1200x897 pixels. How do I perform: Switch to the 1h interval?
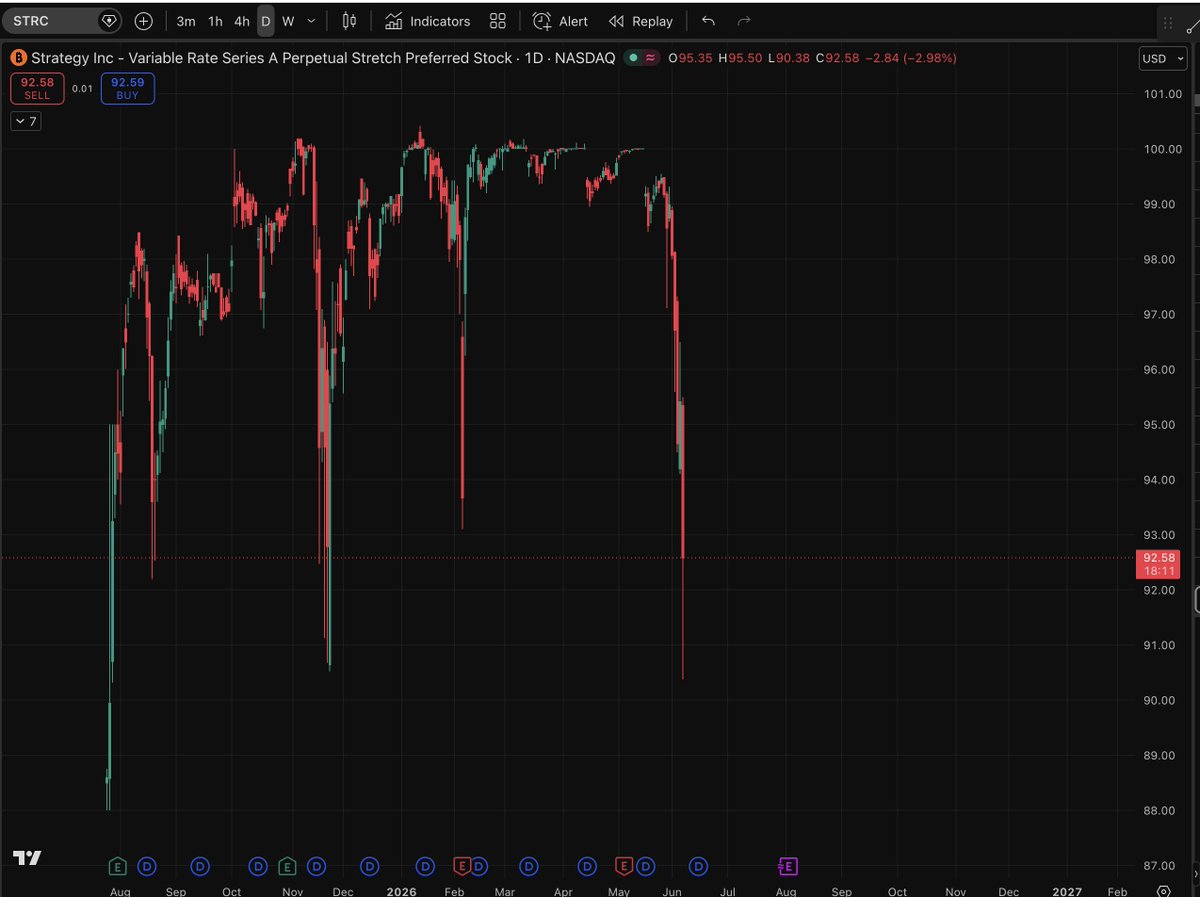coord(215,21)
